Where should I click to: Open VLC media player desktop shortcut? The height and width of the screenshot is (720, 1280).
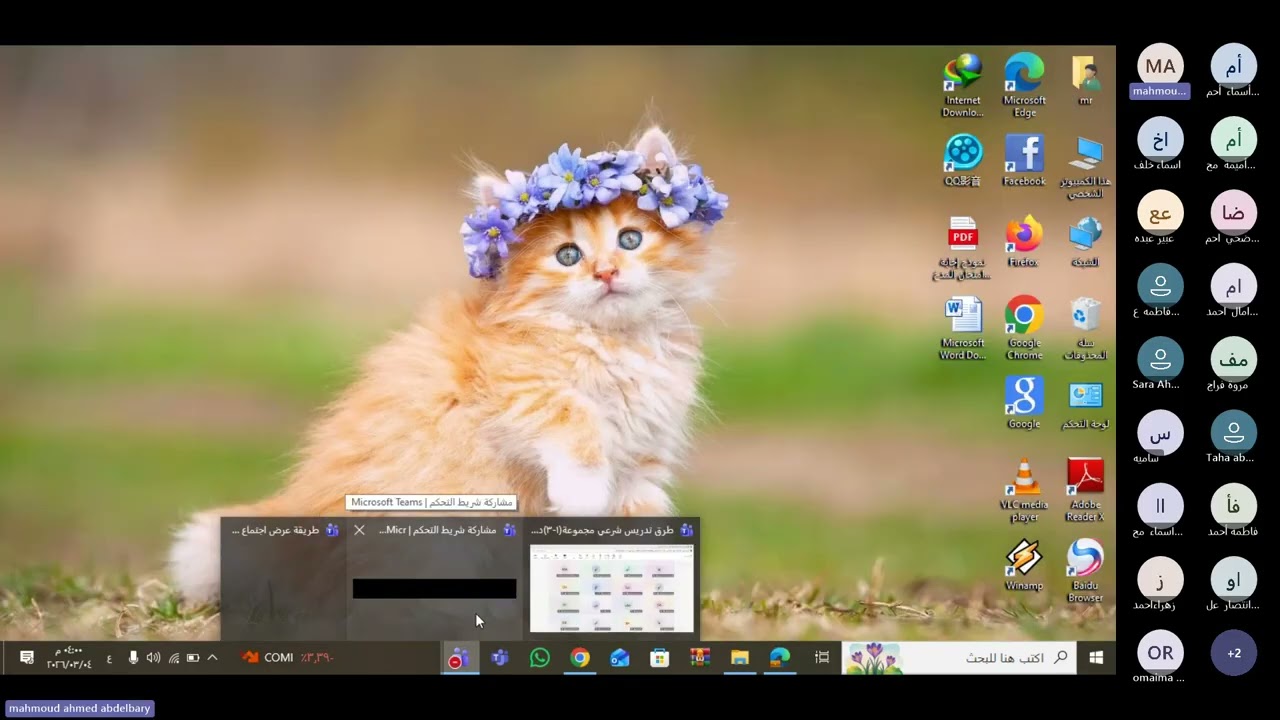point(1024,490)
